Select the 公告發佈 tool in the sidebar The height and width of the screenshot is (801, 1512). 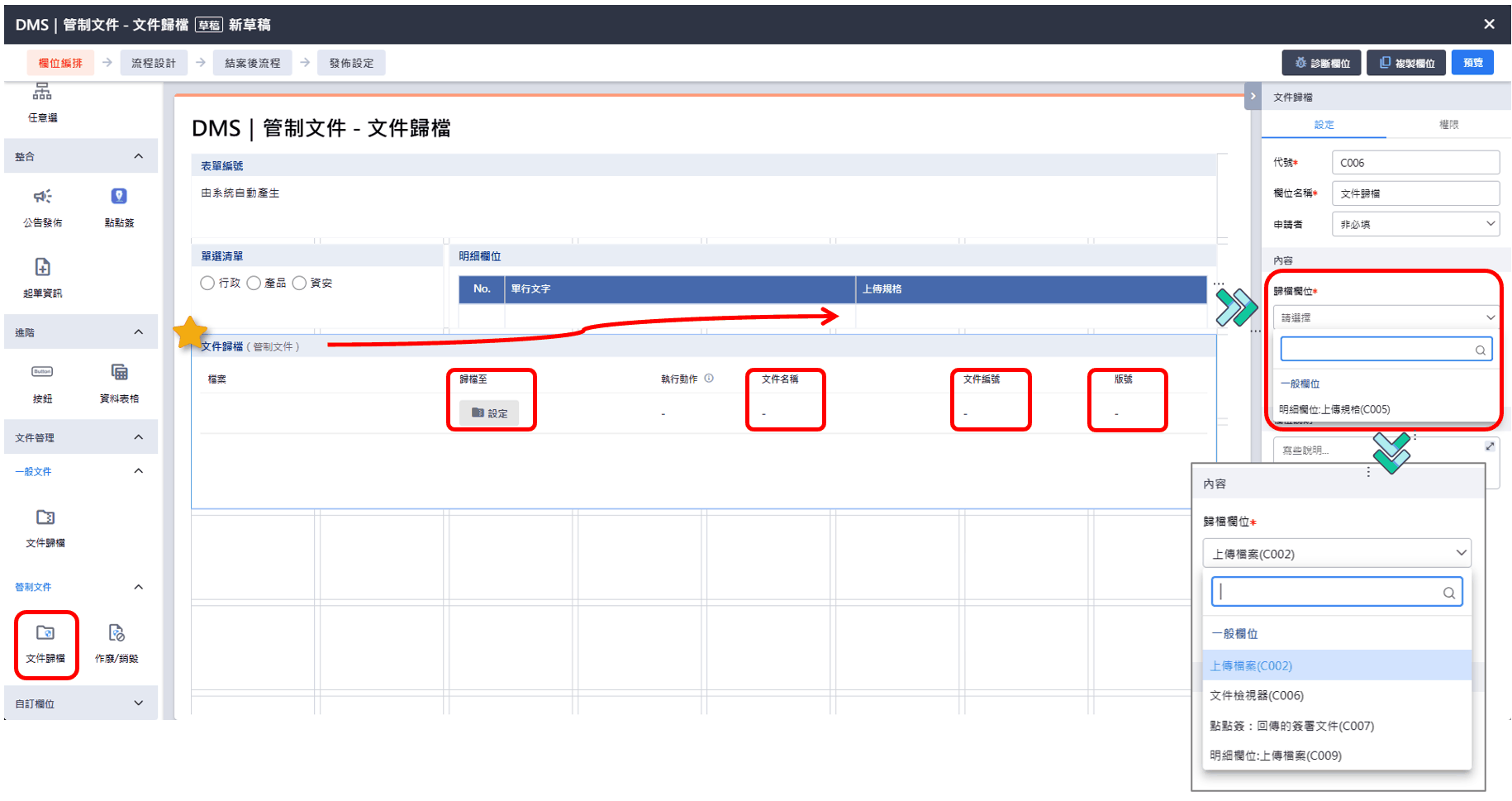tap(42, 208)
